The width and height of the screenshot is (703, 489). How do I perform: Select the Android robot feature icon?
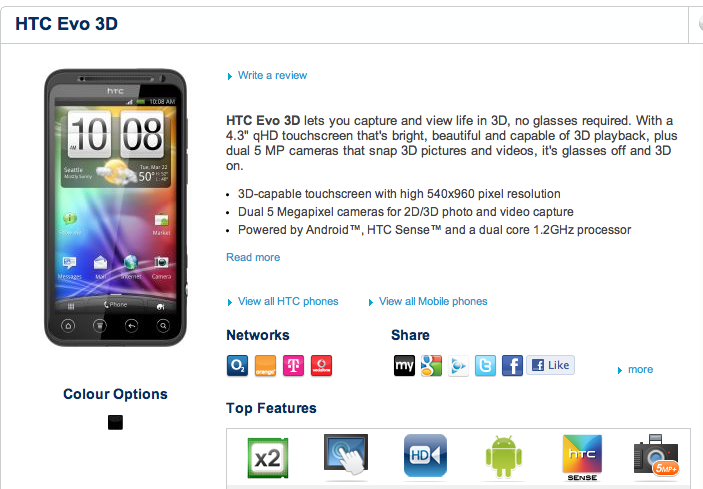[x=503, y=457]
